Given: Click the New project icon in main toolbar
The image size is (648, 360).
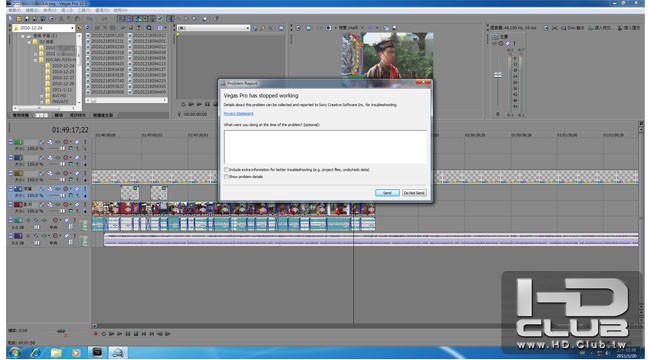Looking at the screenshot, I should 10,19.
